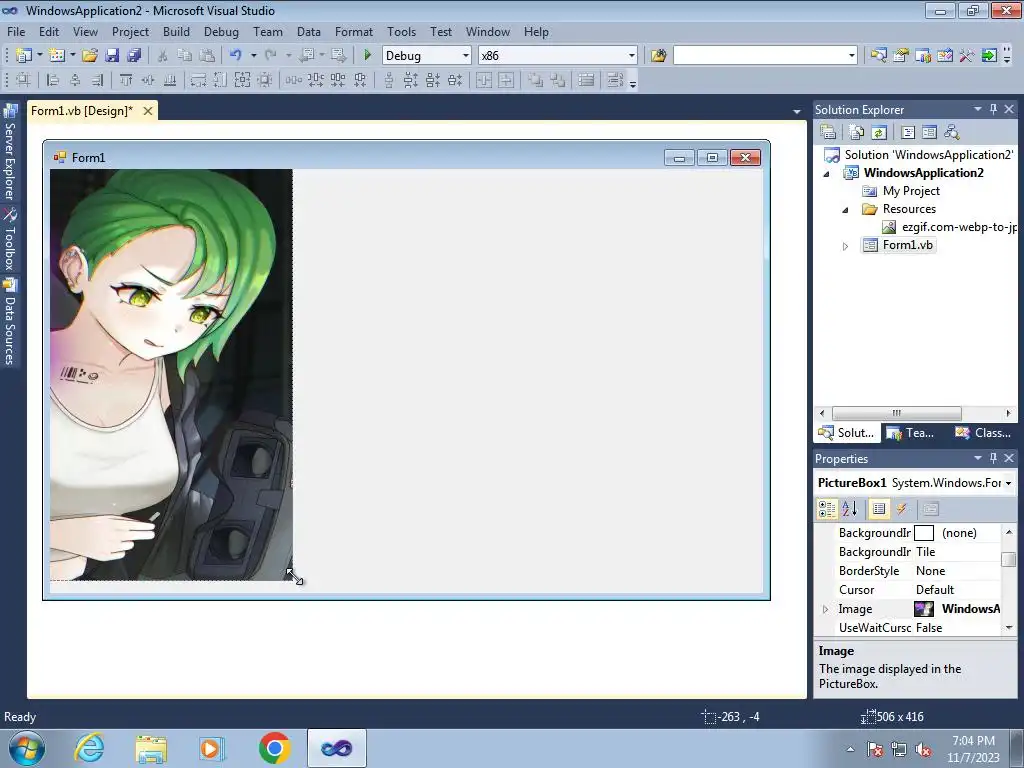This screenshot has height=768, width=1024.
Task: Toggle the Properties list button in Properties panel
Action: pyautogui.click(x=879, y=509)
